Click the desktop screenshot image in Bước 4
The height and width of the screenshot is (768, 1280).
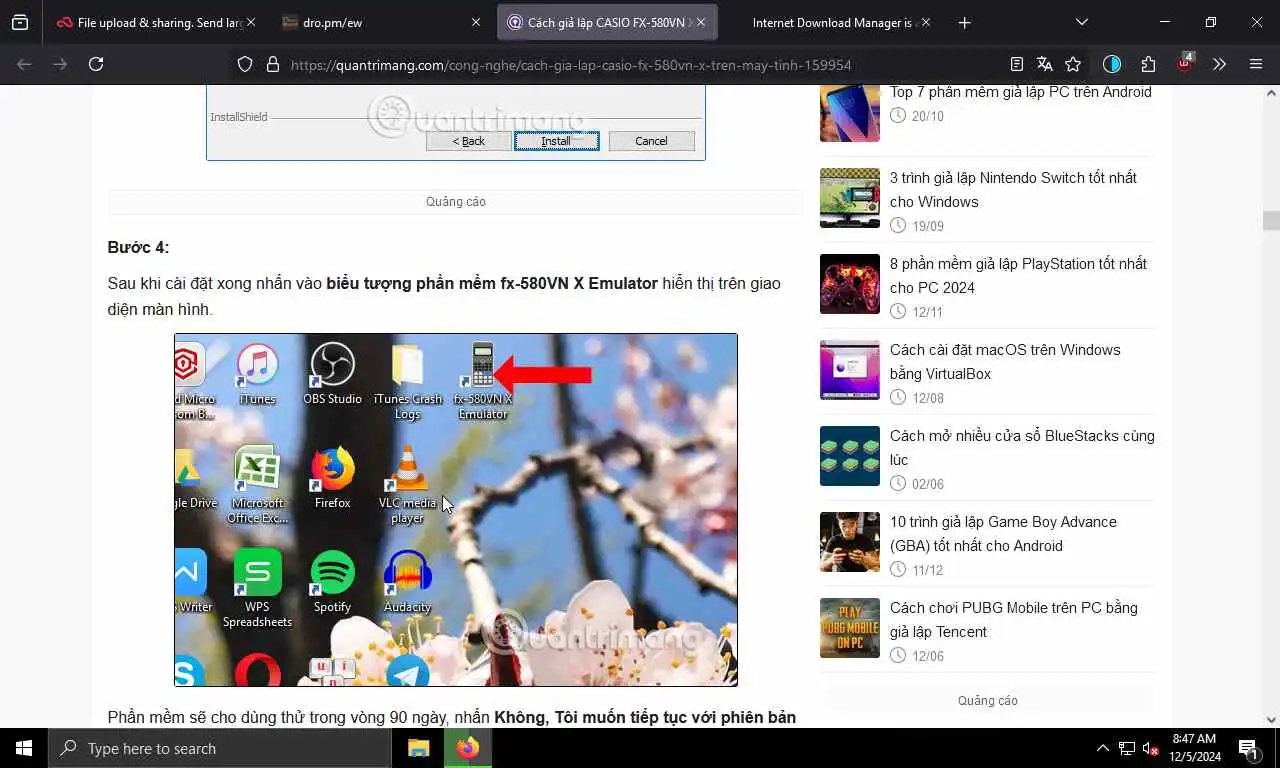pos(456,510)
